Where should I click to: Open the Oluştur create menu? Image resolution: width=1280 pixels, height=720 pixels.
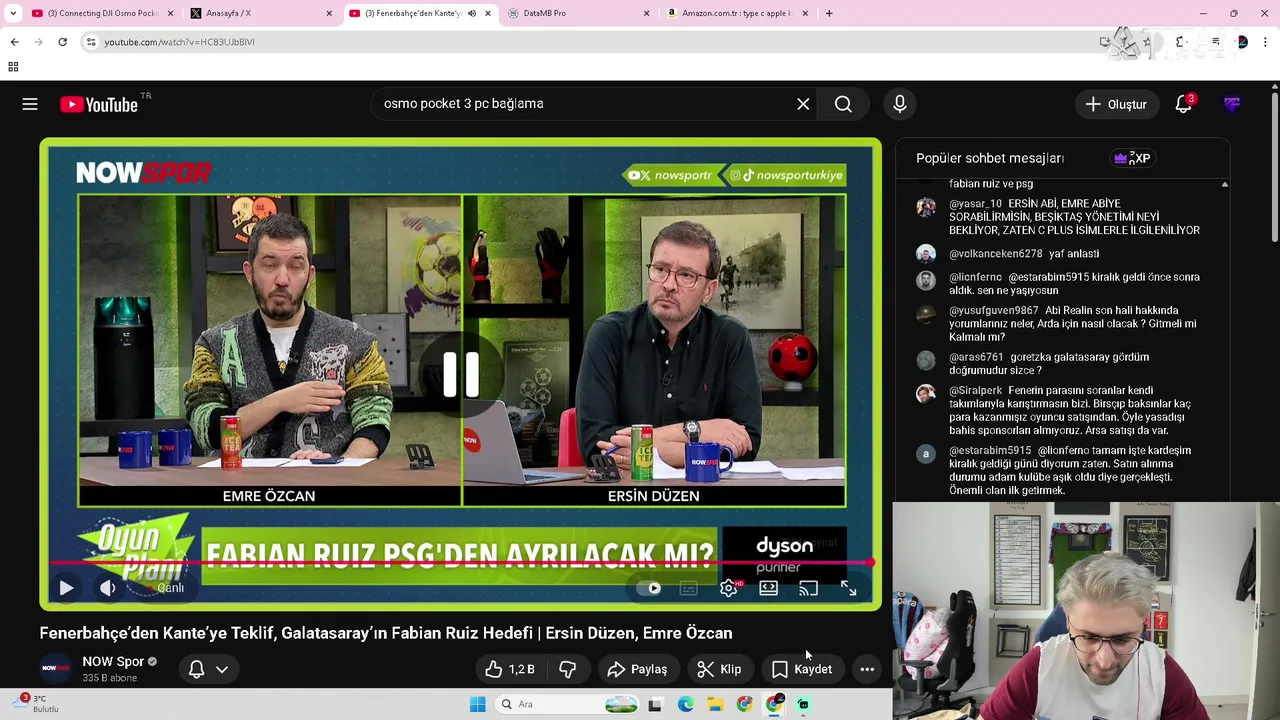click(x=1116, y=104)
